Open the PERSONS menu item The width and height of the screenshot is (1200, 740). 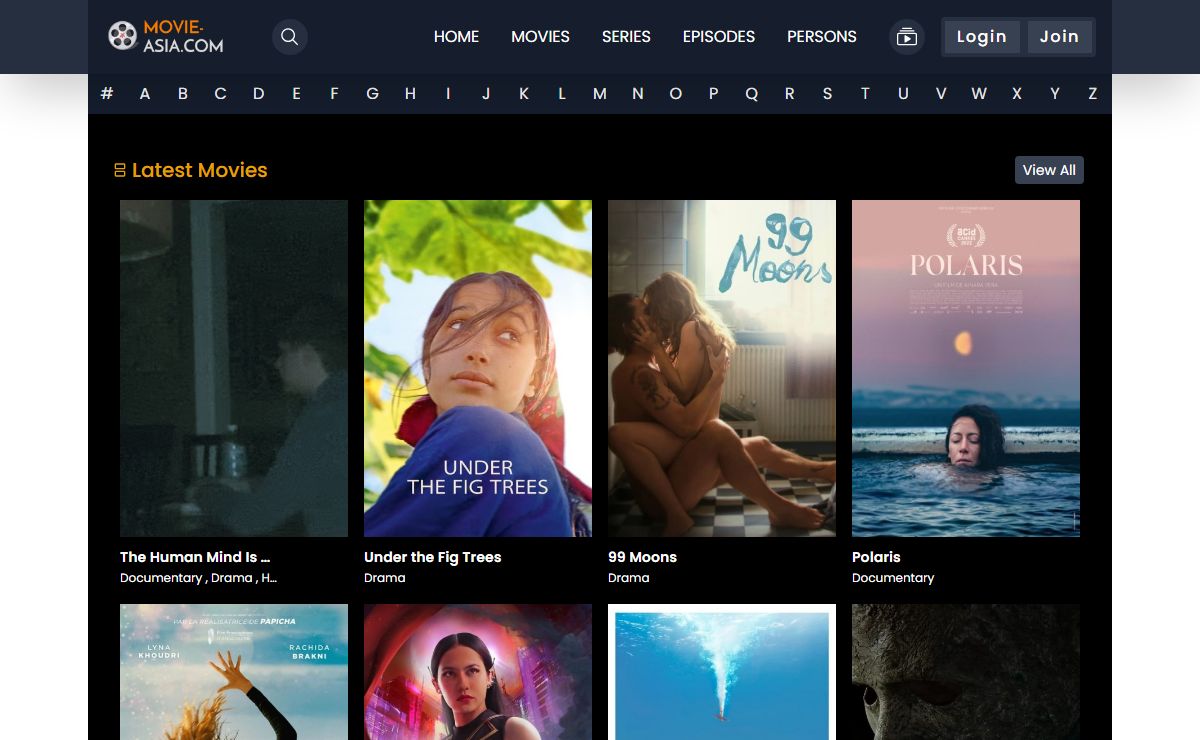821,37
